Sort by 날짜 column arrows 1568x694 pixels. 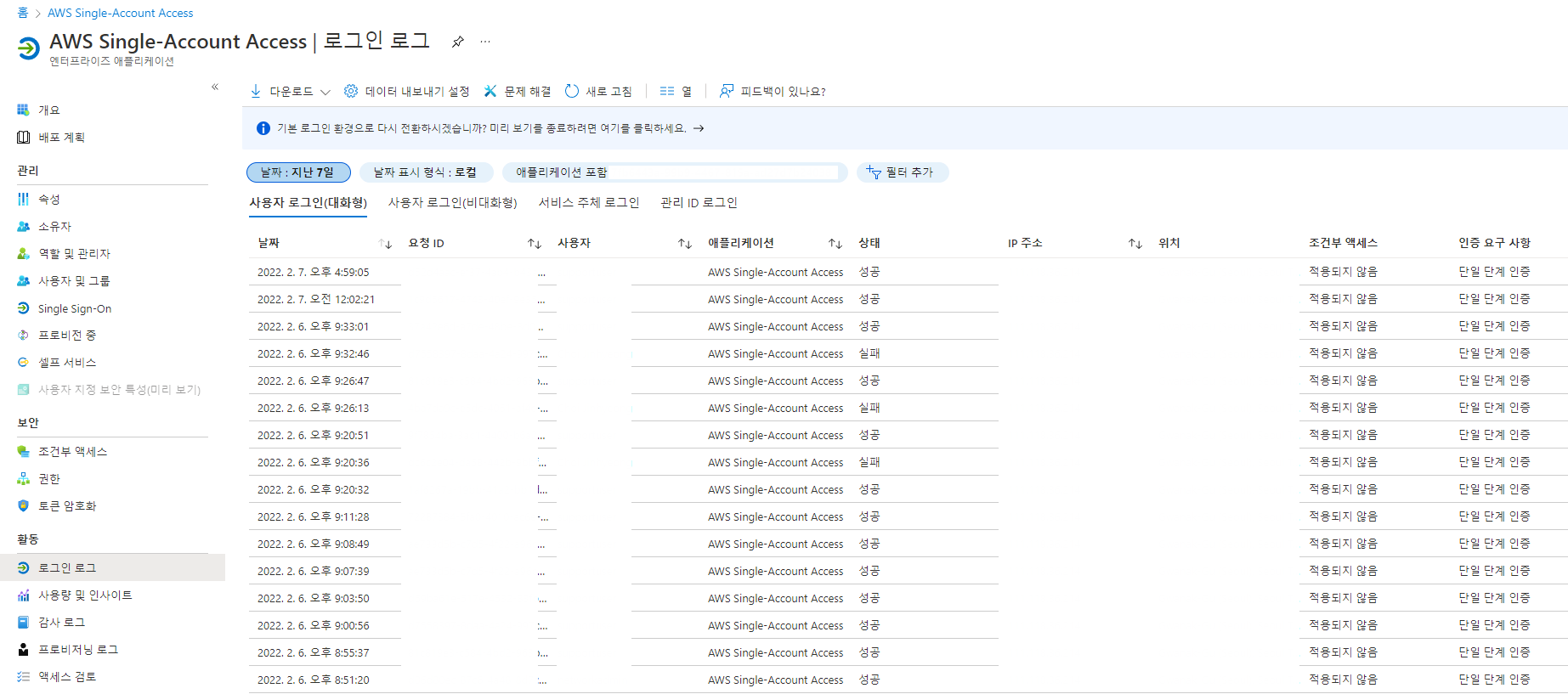[x=385, y=244]
